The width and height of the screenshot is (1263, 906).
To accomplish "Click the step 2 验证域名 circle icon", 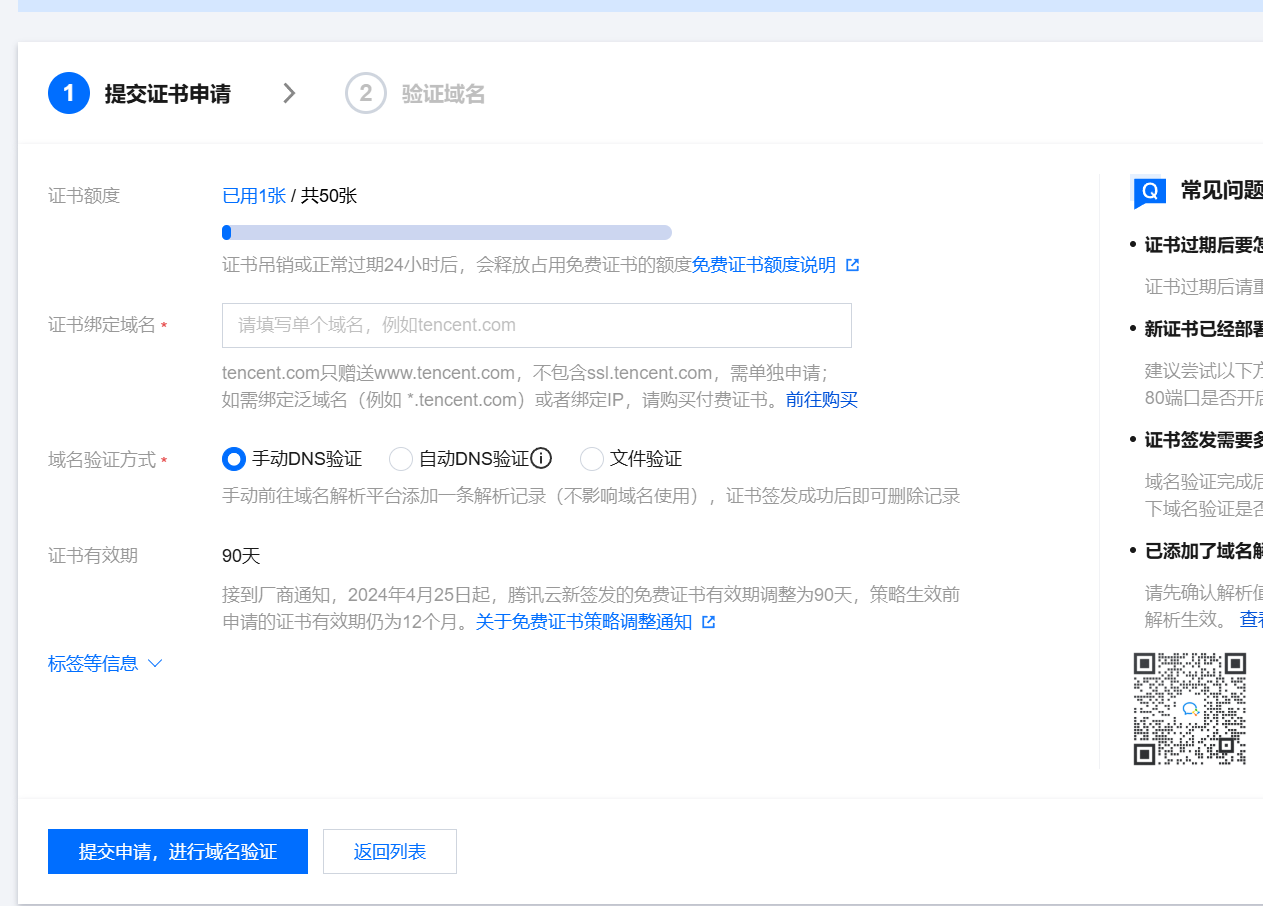I will tap(366, 93).
